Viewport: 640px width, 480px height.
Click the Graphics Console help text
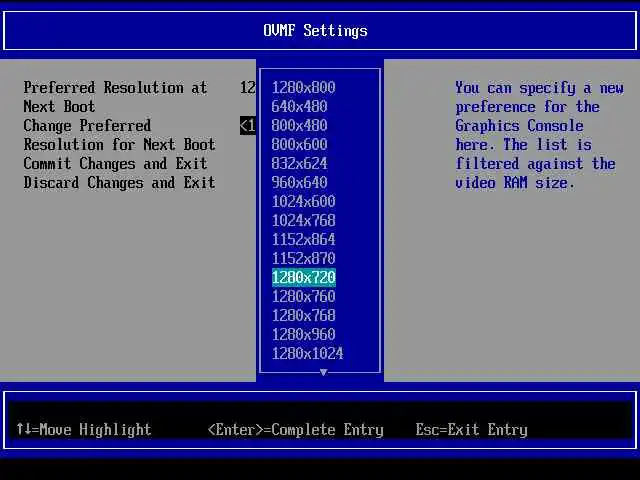coord(539,135)
